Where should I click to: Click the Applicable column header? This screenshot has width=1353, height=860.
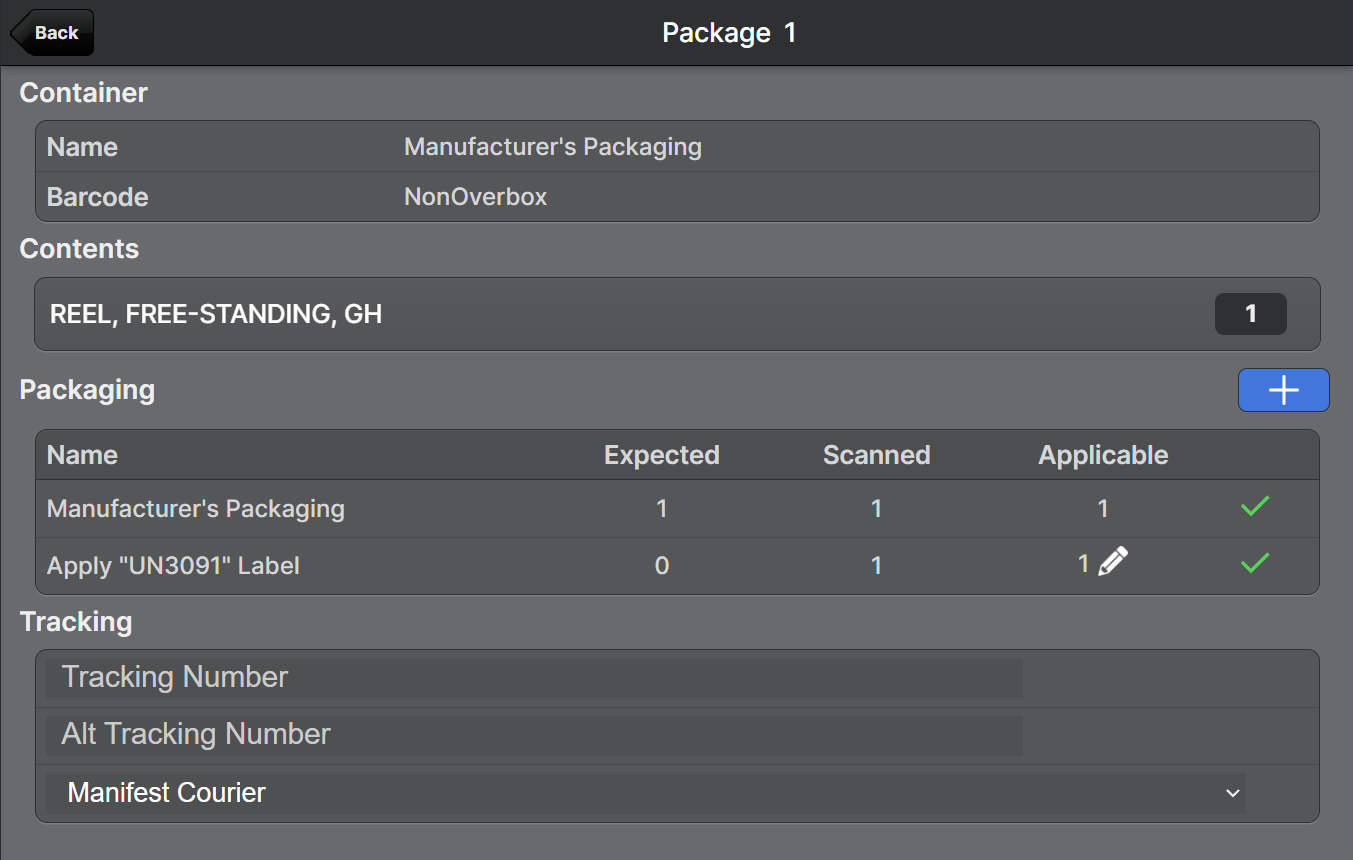pyautogui.click(x=1103, y=455)
